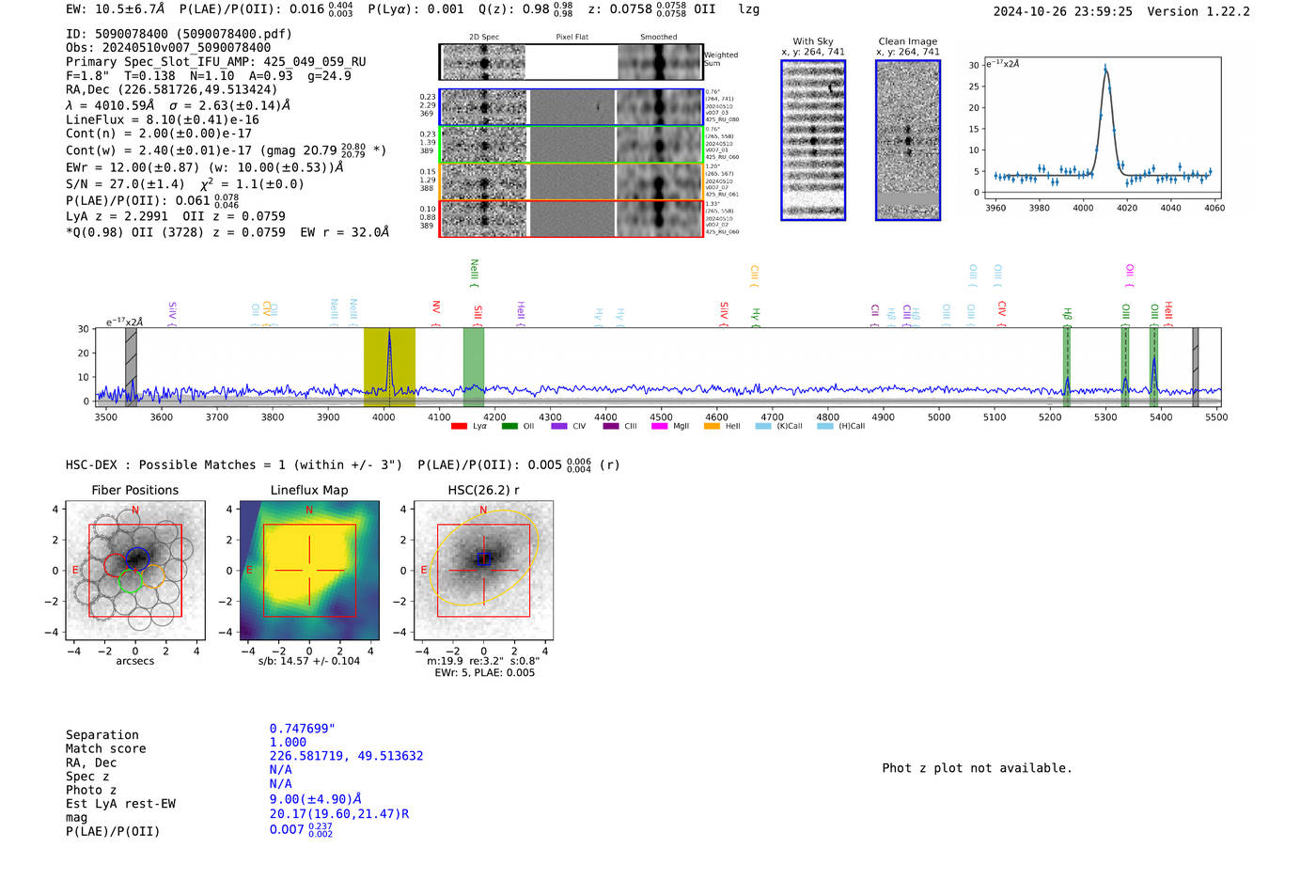The height and width of the screenshot is (896, 1316).
Task: Click the 'EWr: 5, PLAE: 0.005' caption
Action: (x=484, y=673)
